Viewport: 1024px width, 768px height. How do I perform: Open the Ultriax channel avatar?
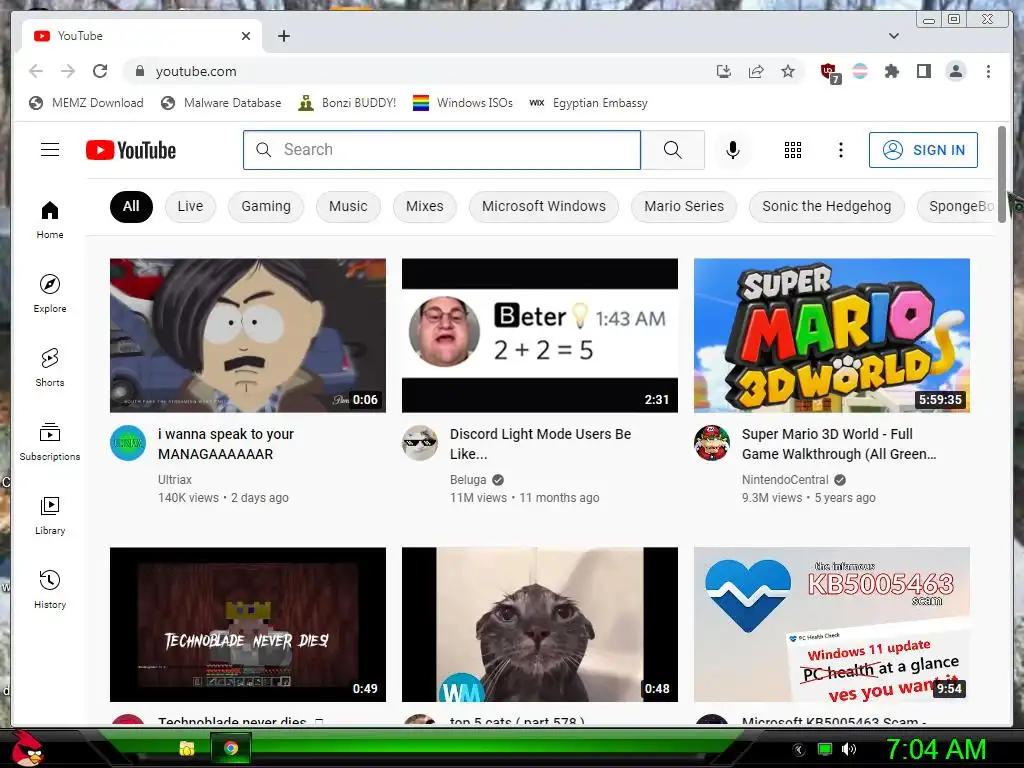click(x=128, y=443)
